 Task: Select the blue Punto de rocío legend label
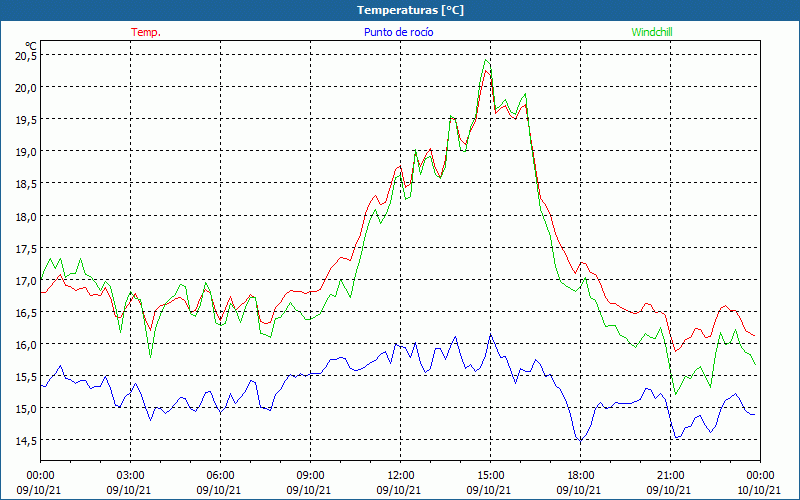click(x=398, y=32)
